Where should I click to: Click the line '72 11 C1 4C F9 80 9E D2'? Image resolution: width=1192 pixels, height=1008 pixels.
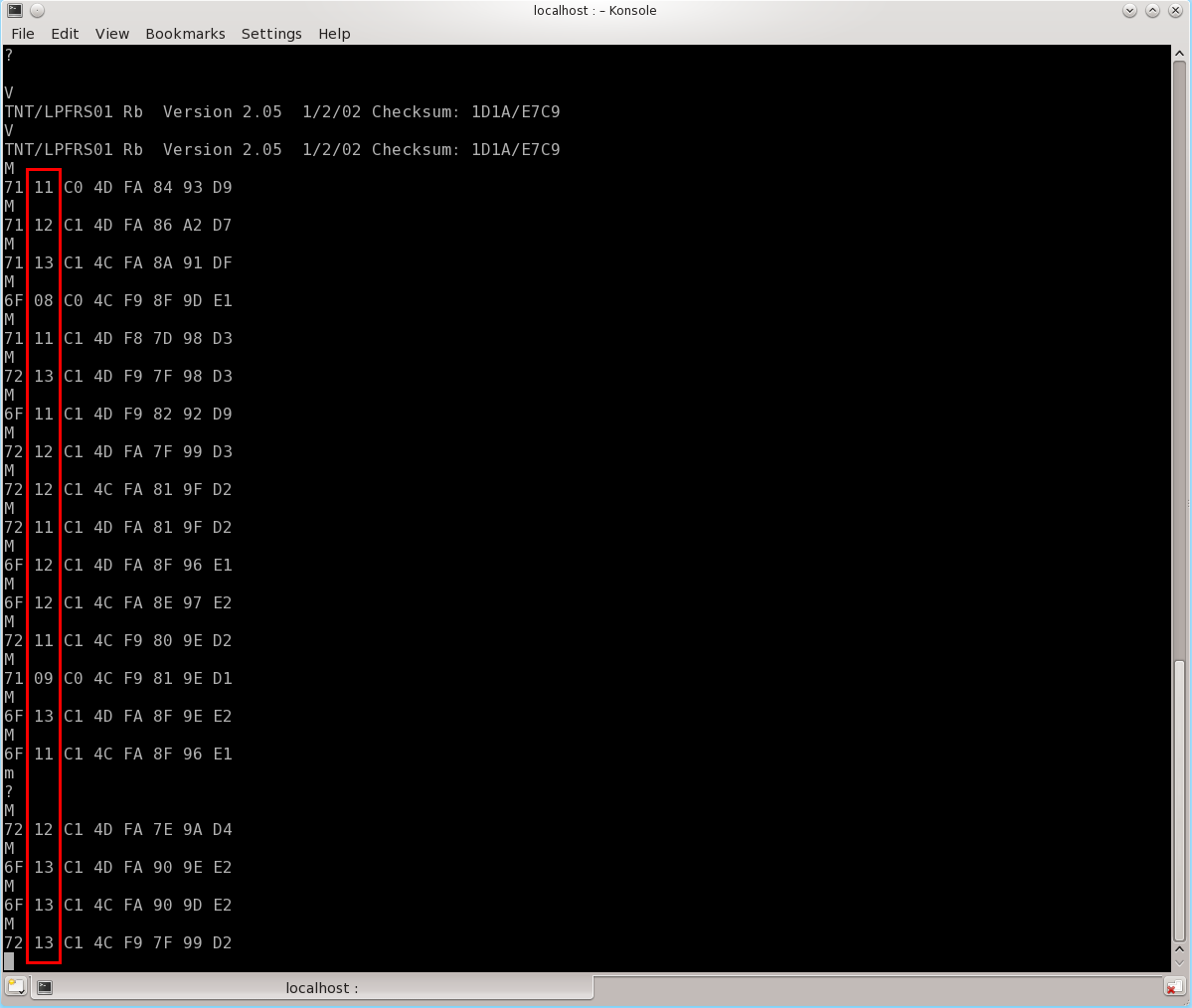click(118, 640)
